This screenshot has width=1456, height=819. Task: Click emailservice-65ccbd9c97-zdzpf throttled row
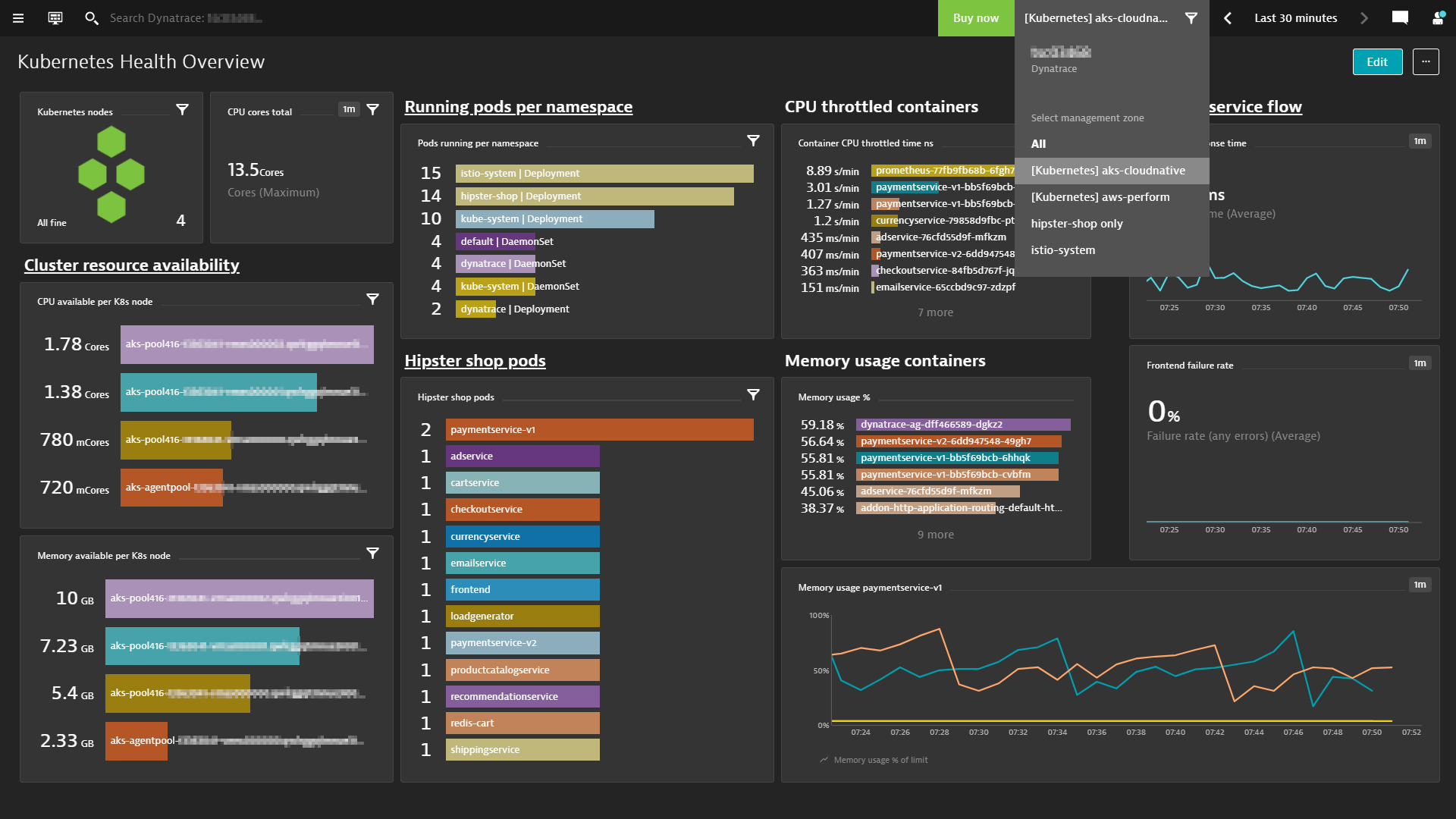point(944,287)
